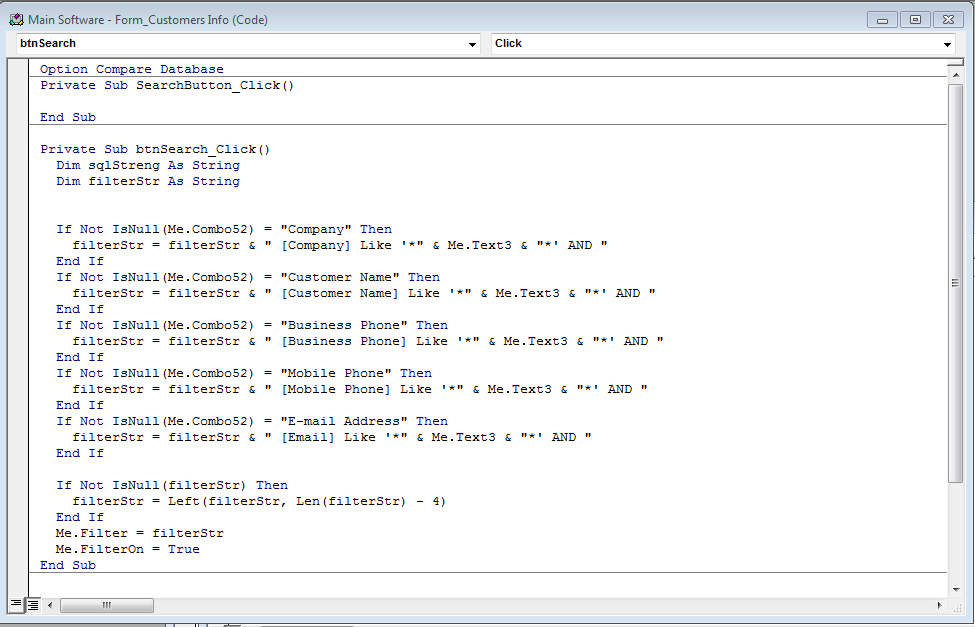Close the Form_Customers Info code window
This screenshot has height=627, width=975.
[948, 20]
